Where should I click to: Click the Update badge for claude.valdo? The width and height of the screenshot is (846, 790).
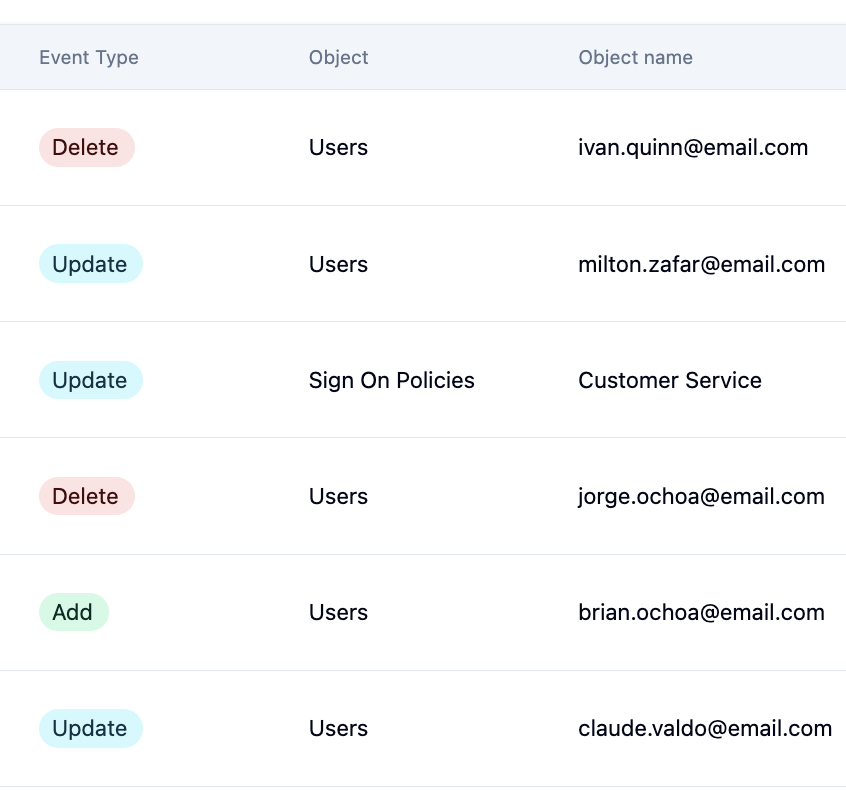[90, 728]
